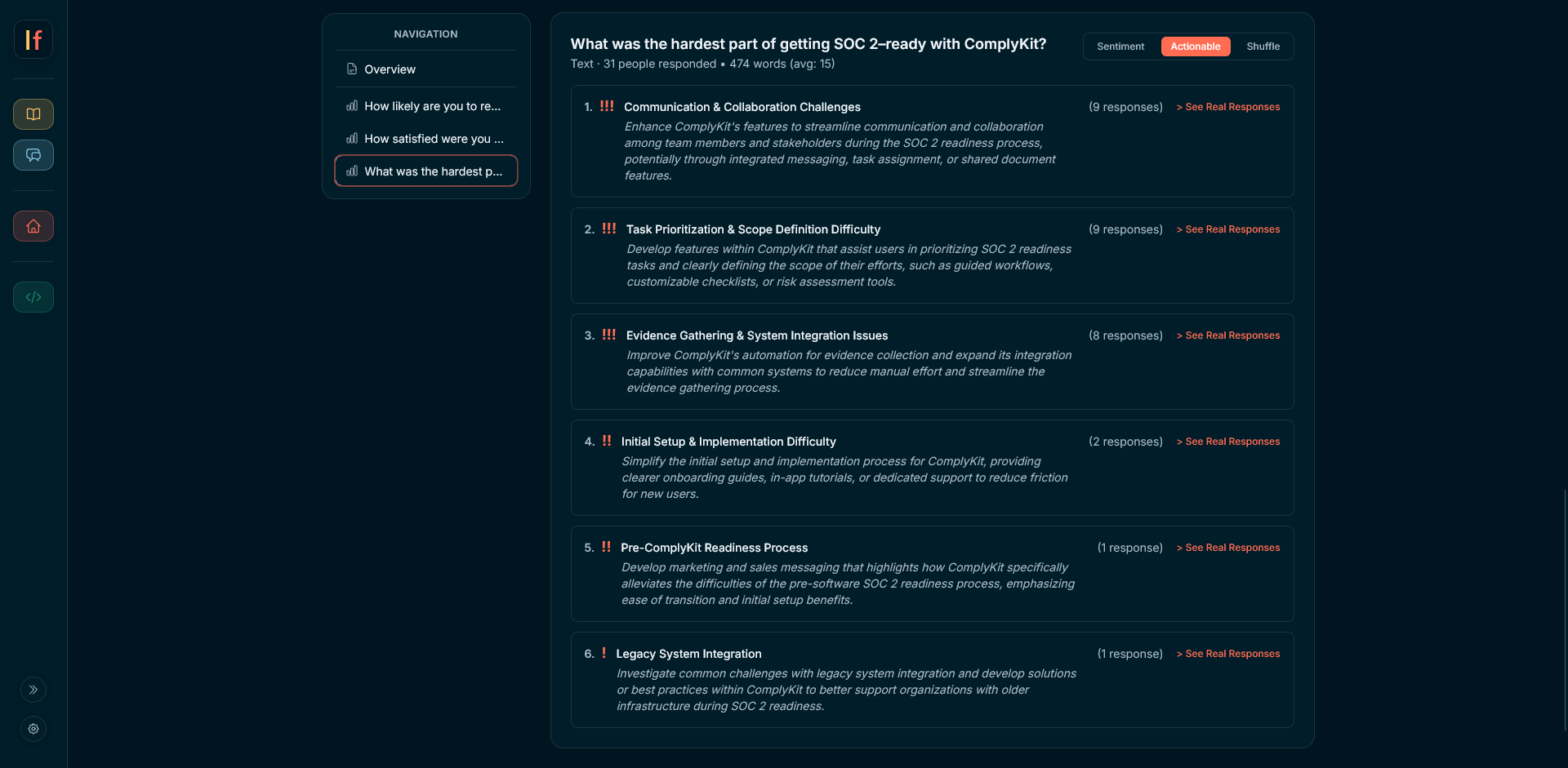Enable the Actionable view

click(1195, 47)
